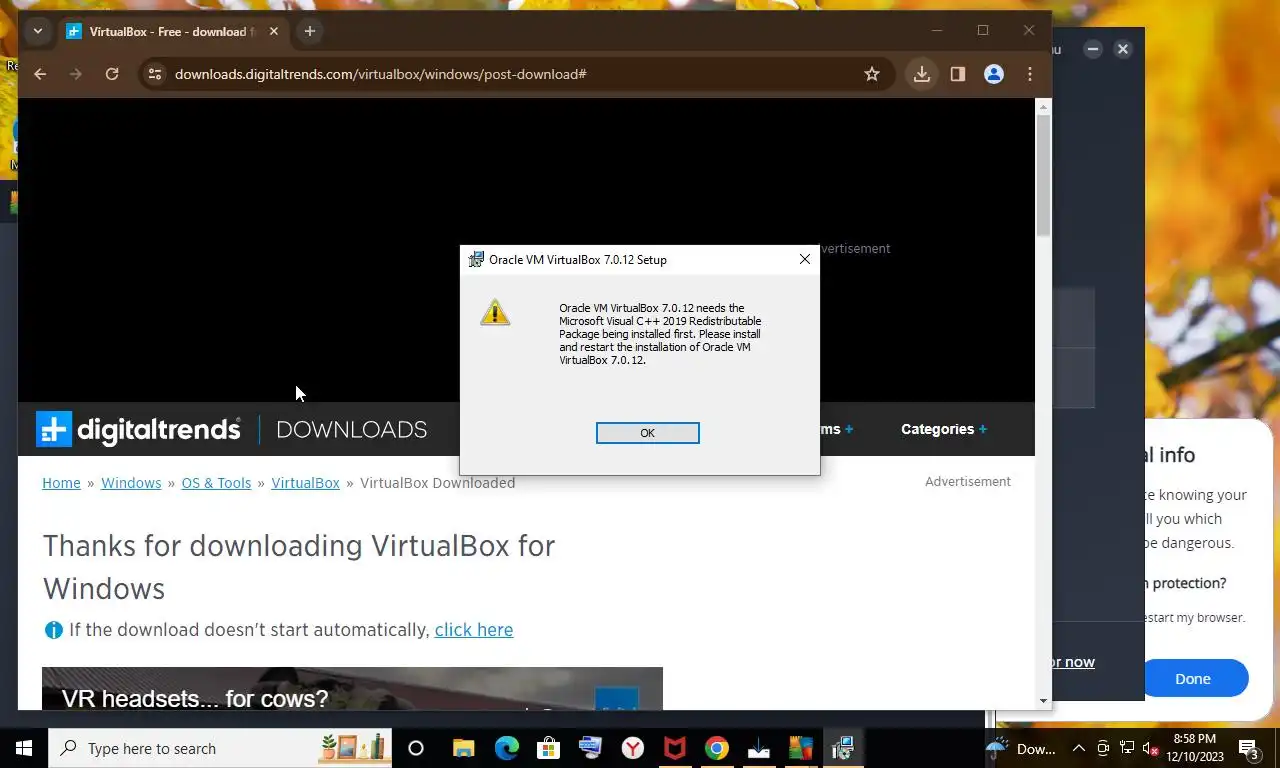This screenshot has width=1280, height=768.
Task: Open Yandex browser from taskbar
Action: (x=632, y=748)
